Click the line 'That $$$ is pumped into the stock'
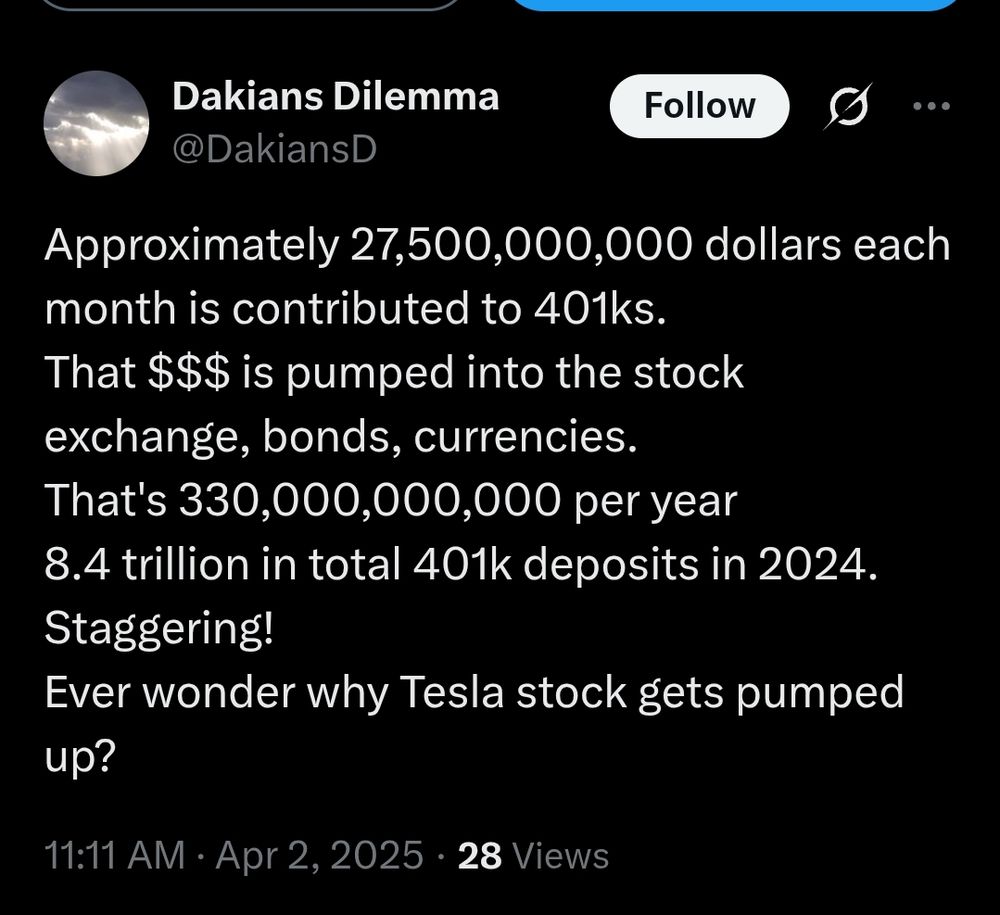1000x915 pixels. coord(394,373)
